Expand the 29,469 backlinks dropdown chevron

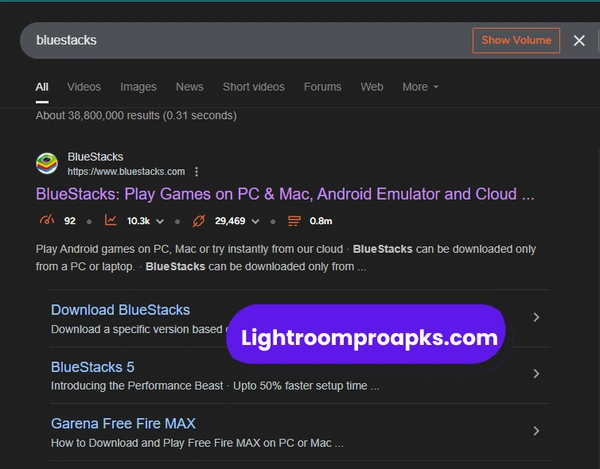click(255, 221)
